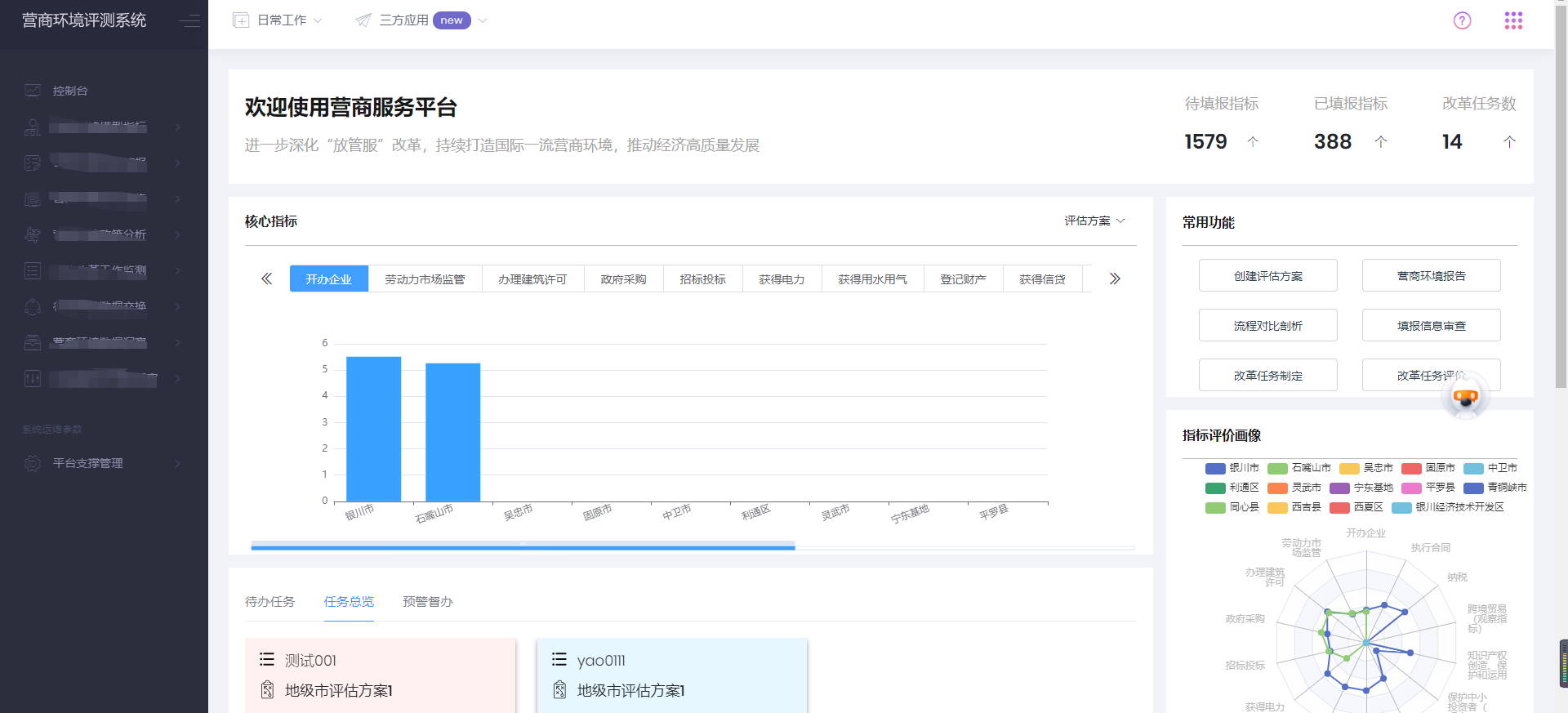Go to previous indicator tabs with left double-chevron

[x=266, y=279]
